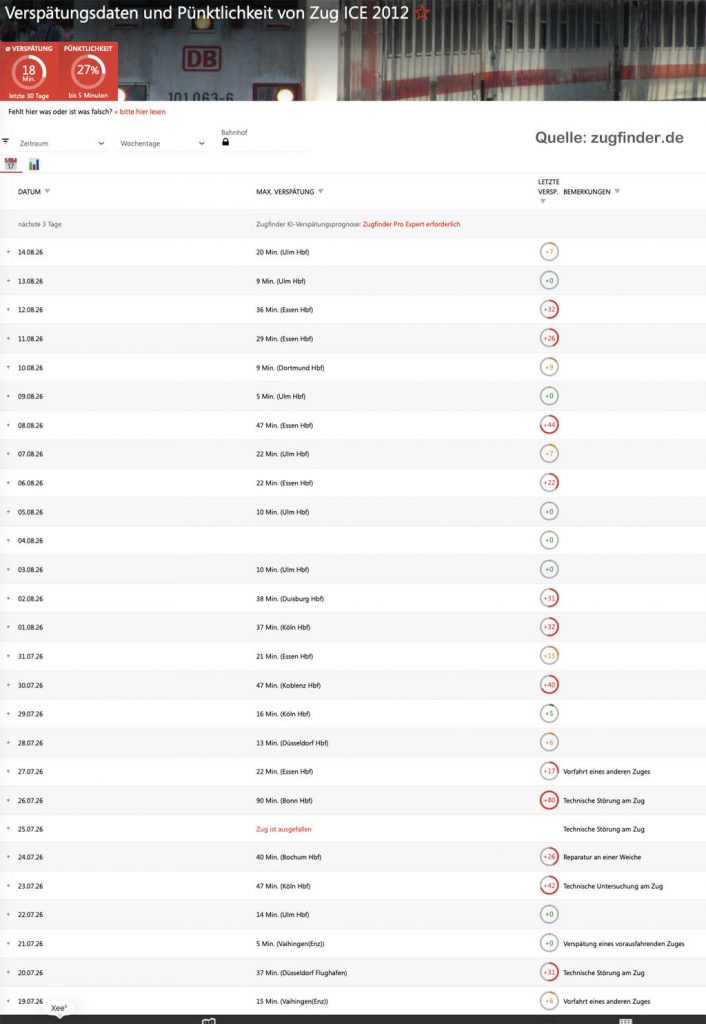
Task: Open the Zeitraum dropdown
Action: 61,143
